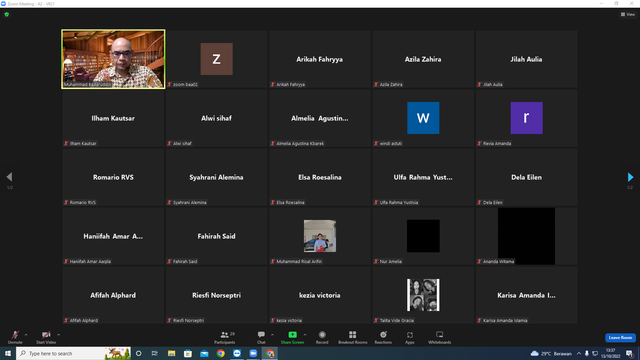The height and width of the screenshot is (360, 640).
Task: Open Windows notification center
Action: (629, 353)
